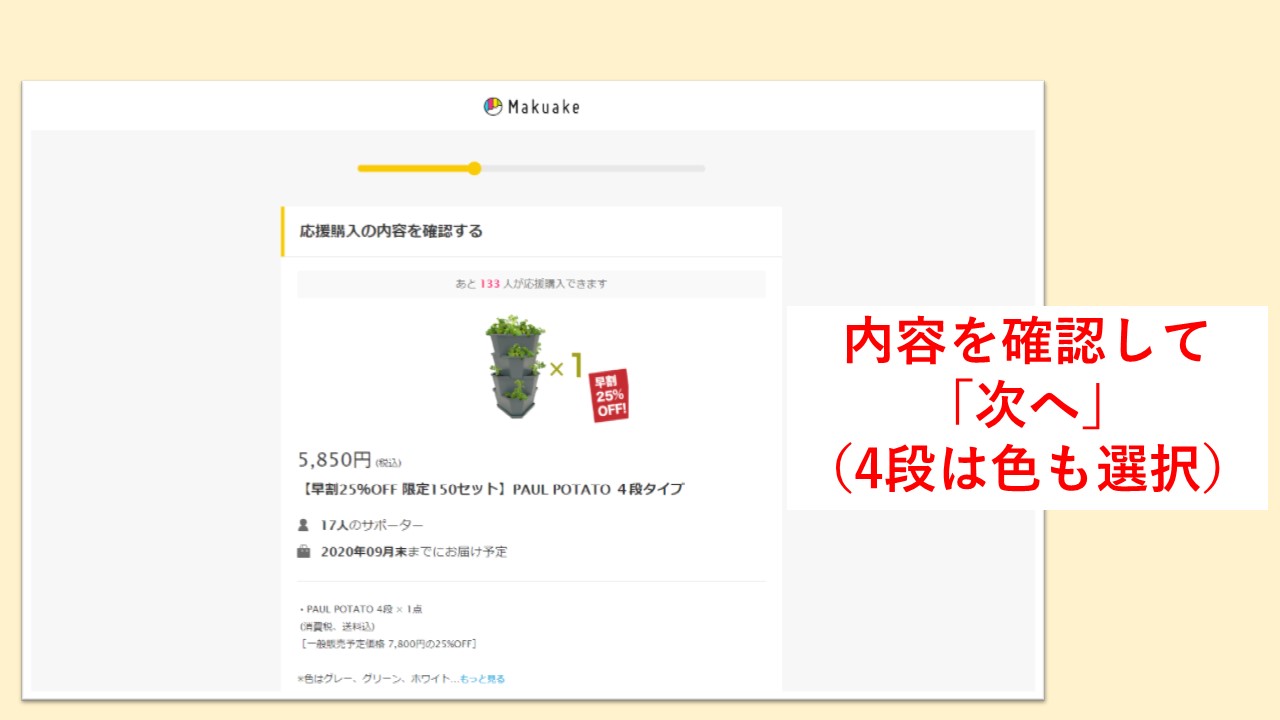Click the "(消費税、送料込)" line
This screenshot has height=720, width=1280.
[337, 626]
